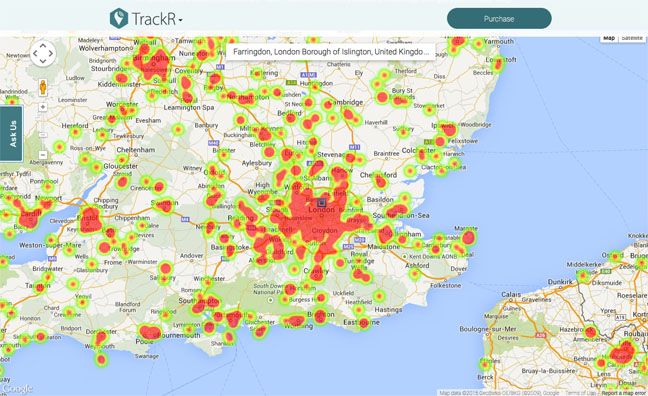This screenshot has height=396, width=648.
Task: Zoom out using the minus button
Action: pos(43,155)
